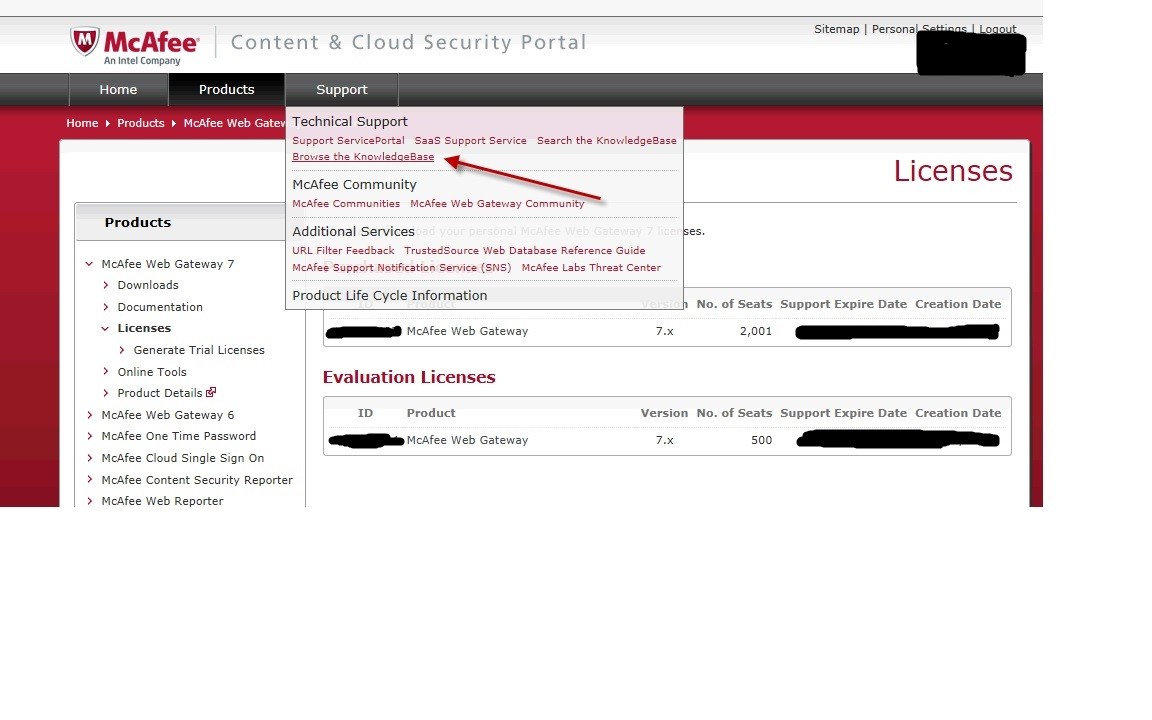Click external link icon beside Product Details

211,393
